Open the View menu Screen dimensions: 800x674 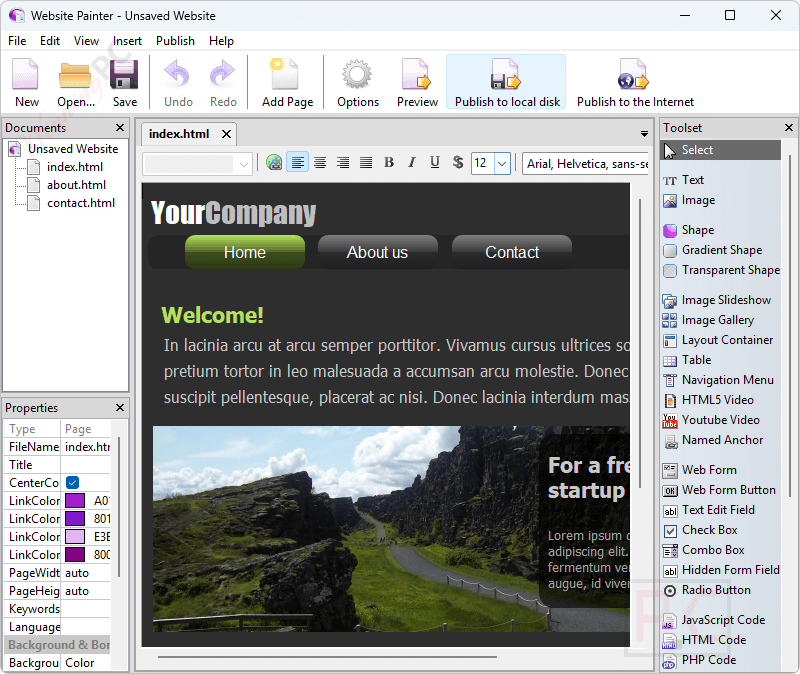tap(86, 41)
